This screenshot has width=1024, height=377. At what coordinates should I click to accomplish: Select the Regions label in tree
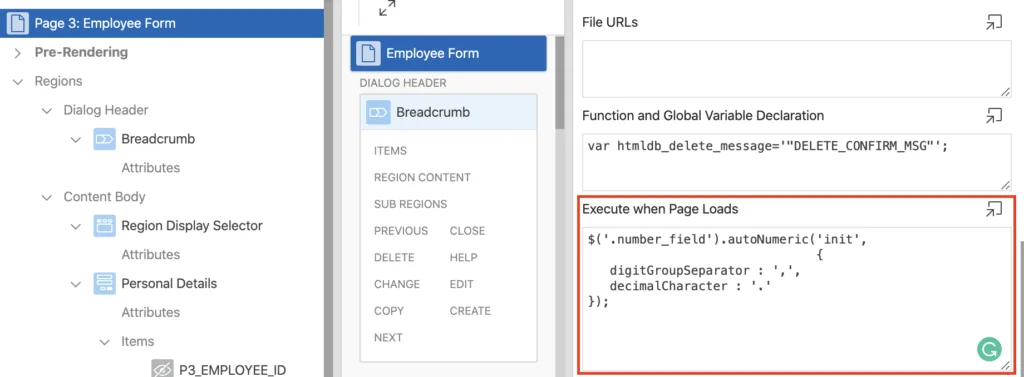coord(58,81)
